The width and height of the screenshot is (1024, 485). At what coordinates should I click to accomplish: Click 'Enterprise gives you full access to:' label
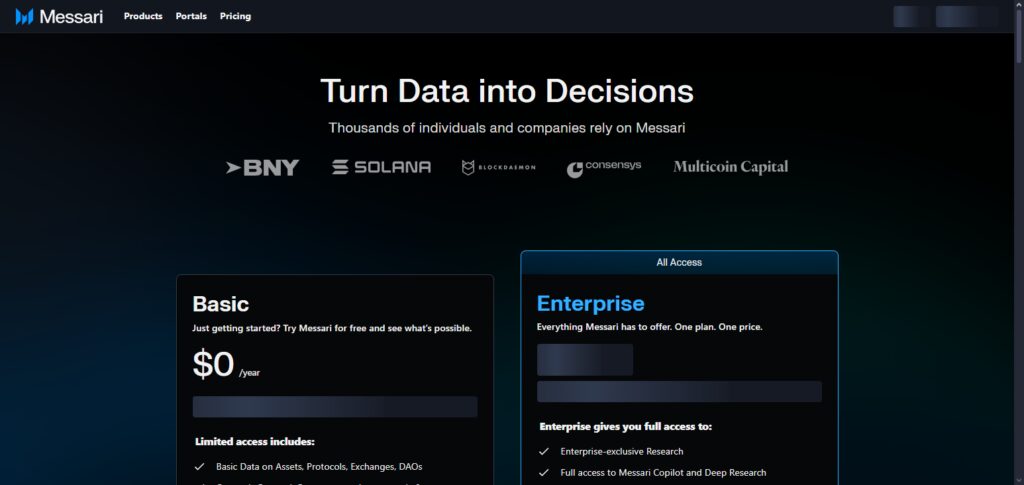click(626, 426)
